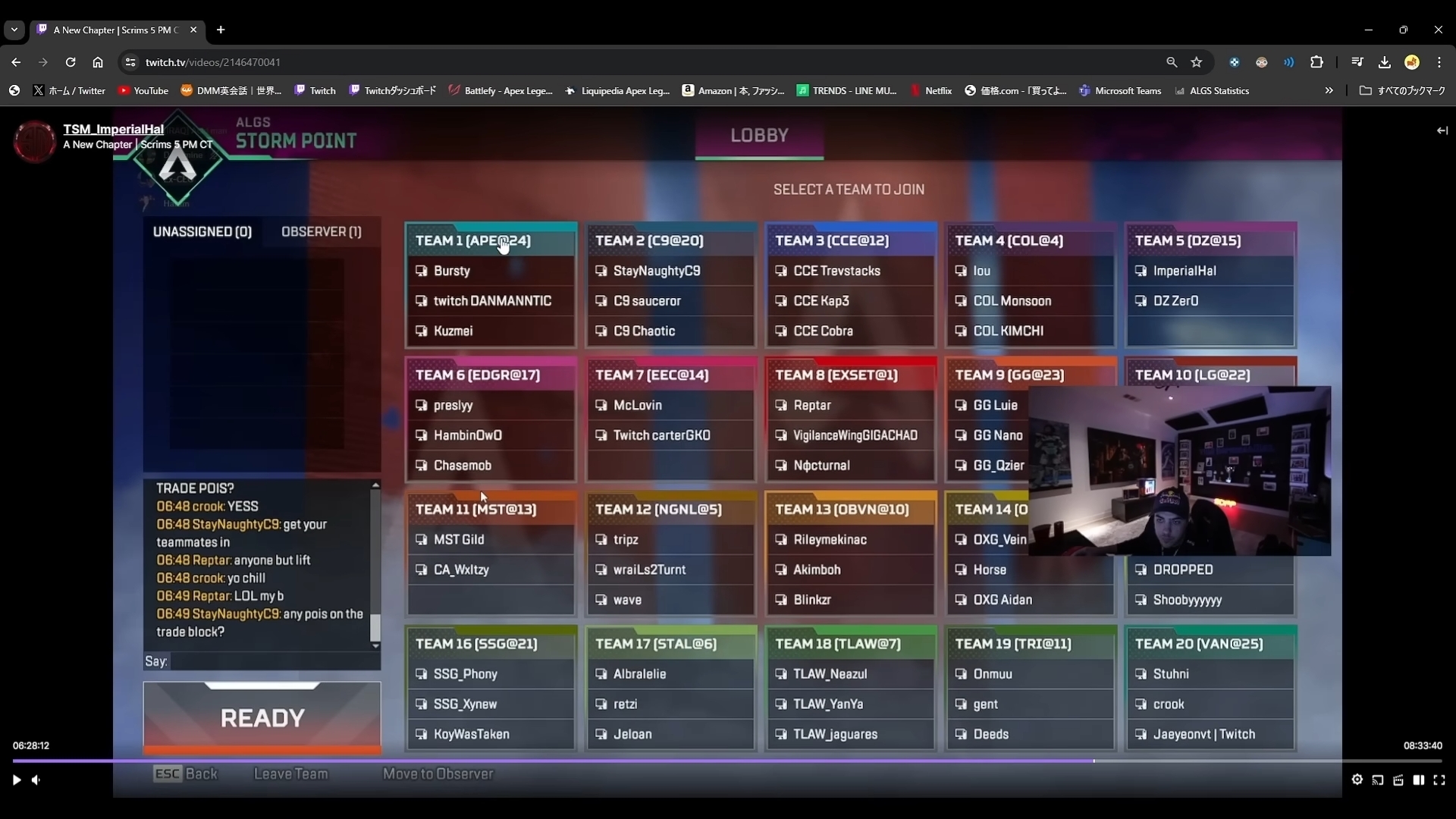Expand hidden bookmarks with double chevron
This screenshot has height=819, width=1456.
click(1329, 90)
